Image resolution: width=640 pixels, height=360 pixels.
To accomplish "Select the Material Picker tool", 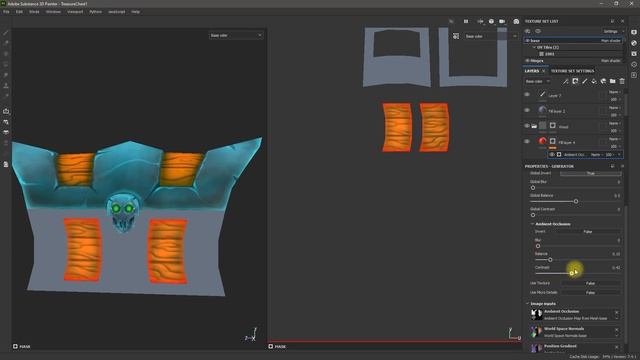I will pos(6,96).
